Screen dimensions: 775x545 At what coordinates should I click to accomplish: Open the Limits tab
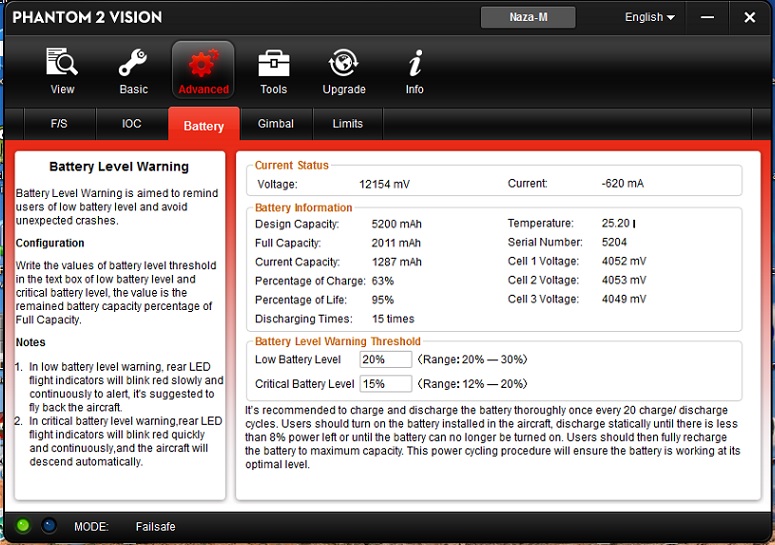pyautogui.click(x=347, y=124)
